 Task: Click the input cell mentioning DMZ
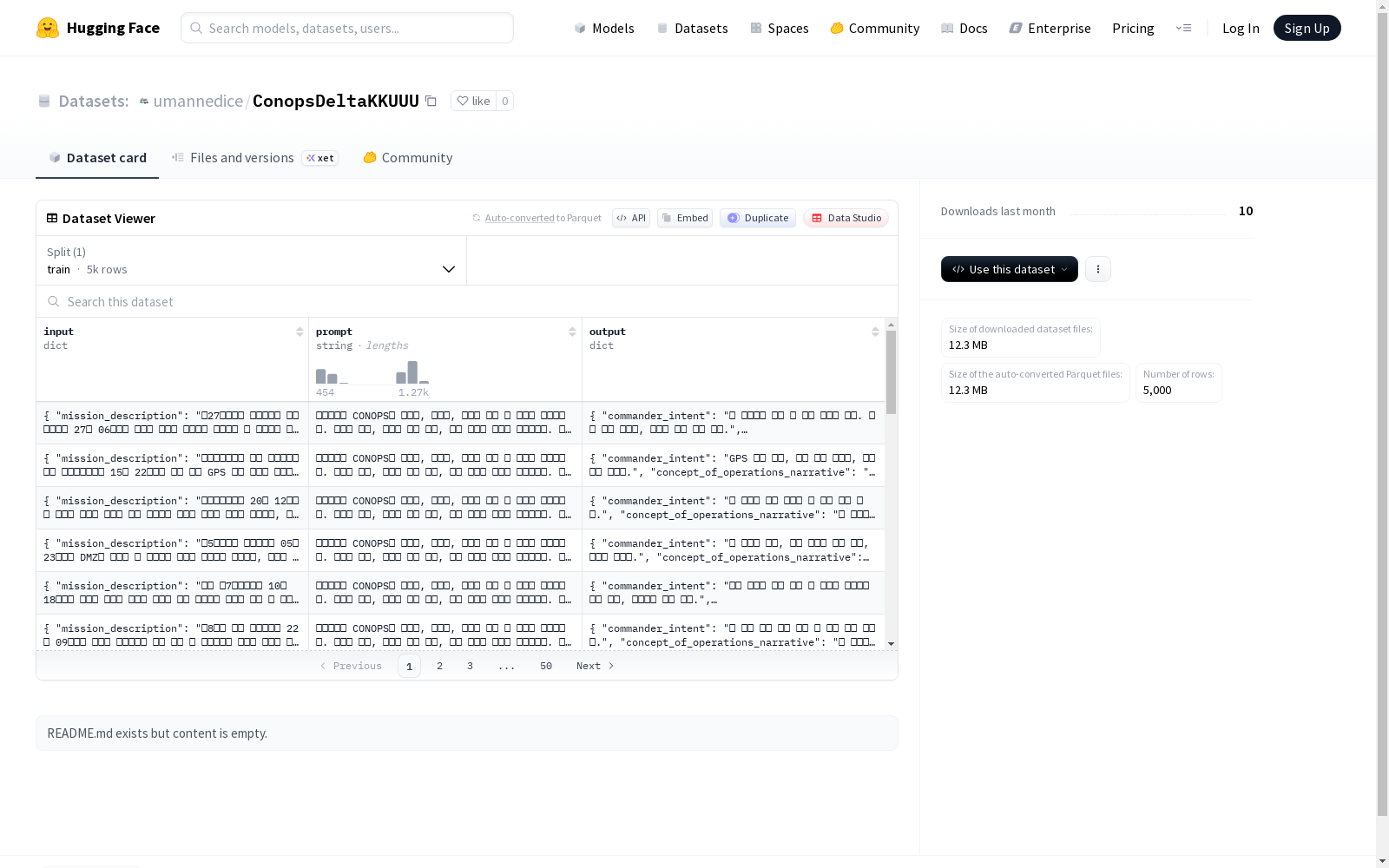172,550
